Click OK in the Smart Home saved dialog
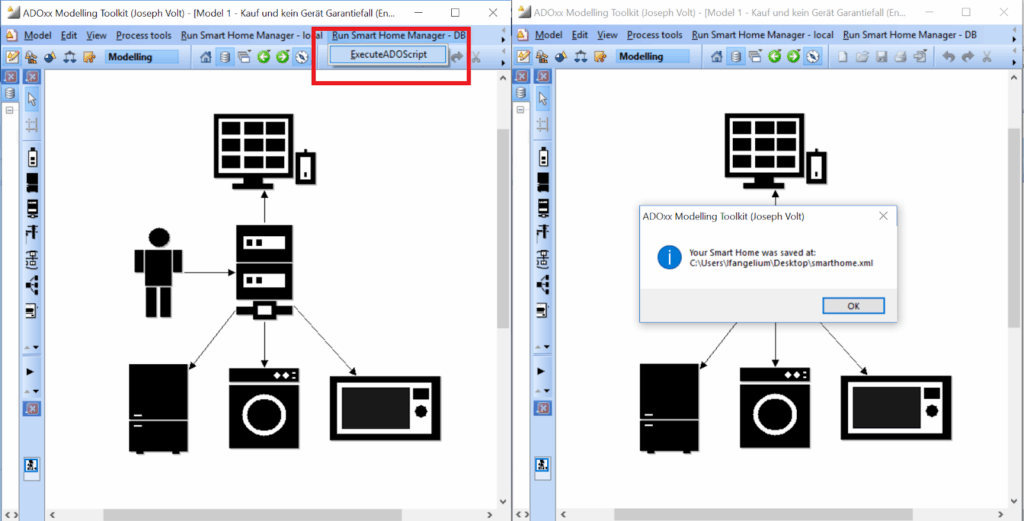The height and width of the screenshot is (521, 1024). coord(853,306)
